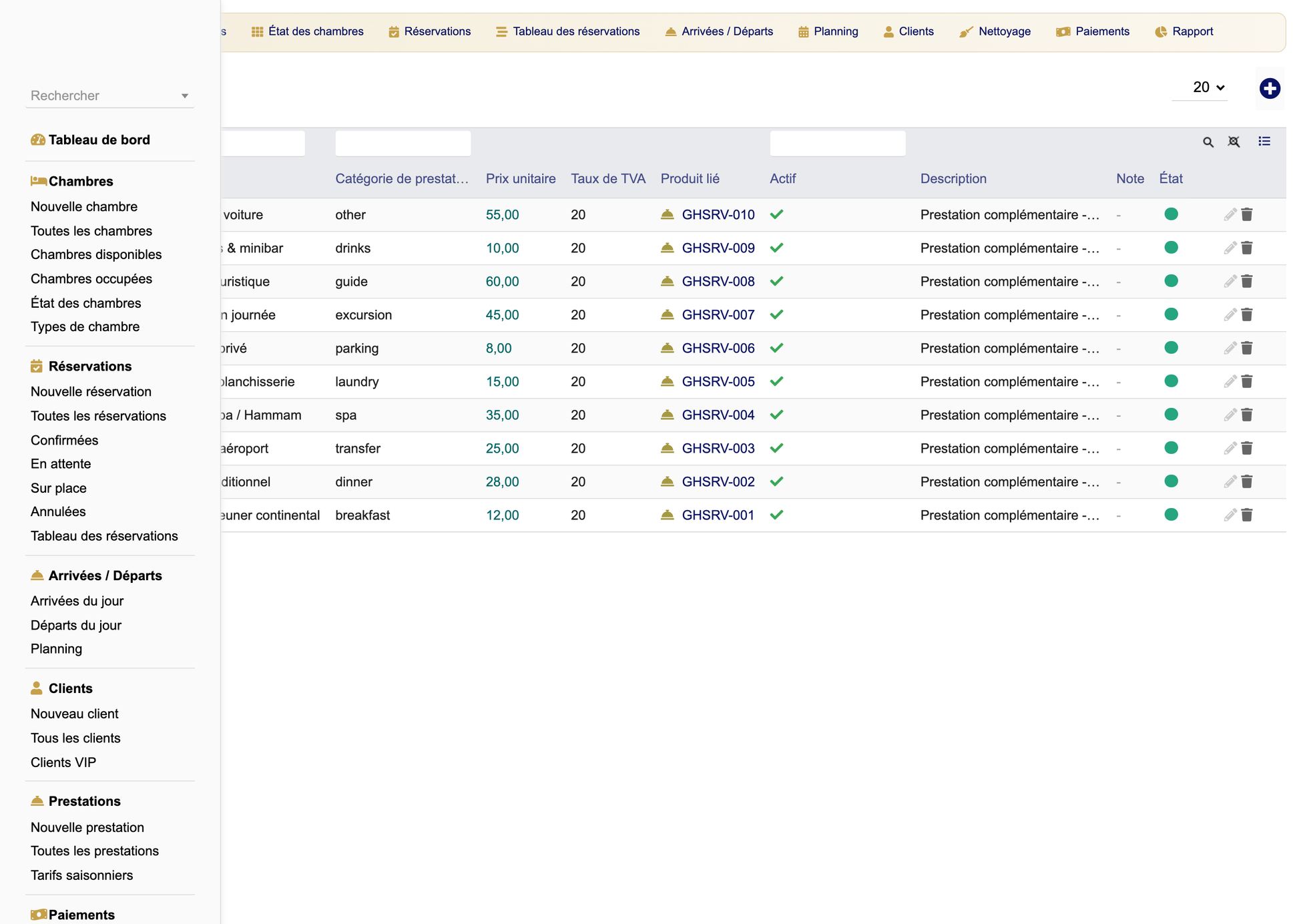Image resolution: width=1299 pixels, height=924 pixels.
Task: Click the magnifier search filter icon
Action: 1208,142
